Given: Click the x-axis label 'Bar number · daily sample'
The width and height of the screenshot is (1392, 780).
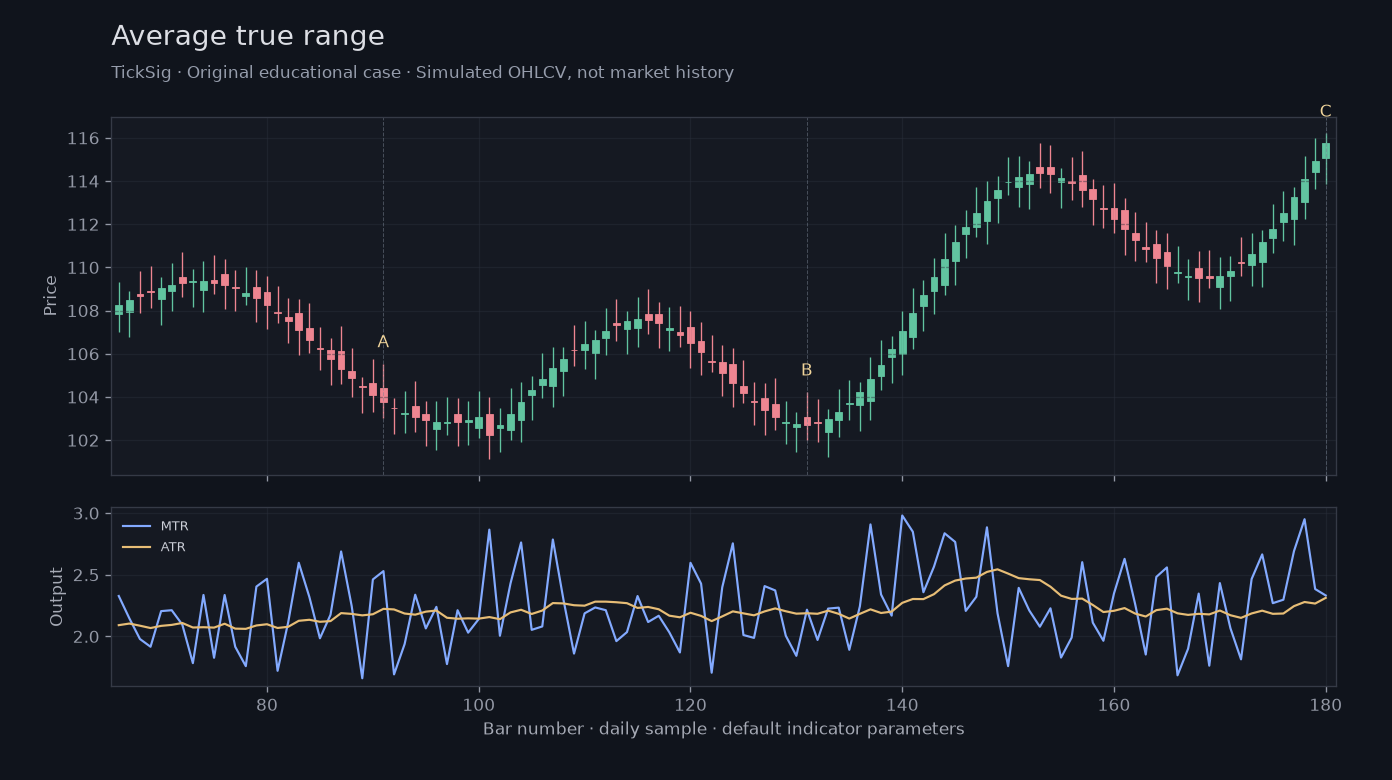Looking at the screenshot, I should coord(723,729).
